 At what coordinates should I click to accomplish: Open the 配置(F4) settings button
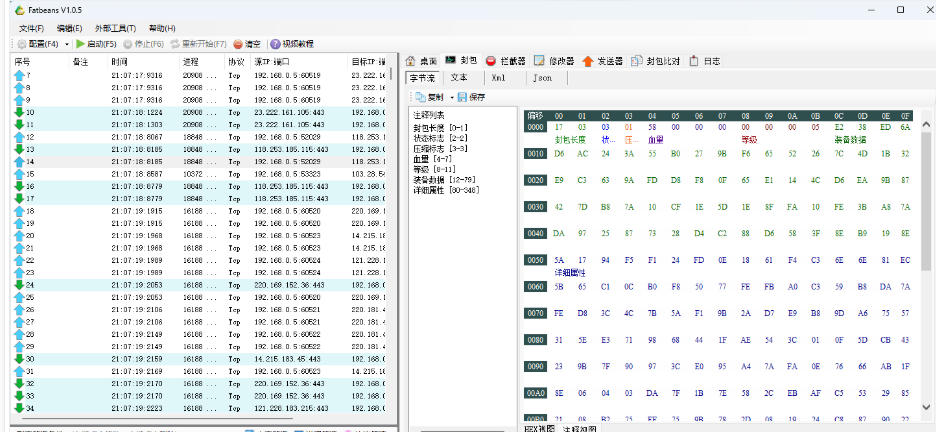click(x=38, y=44)
